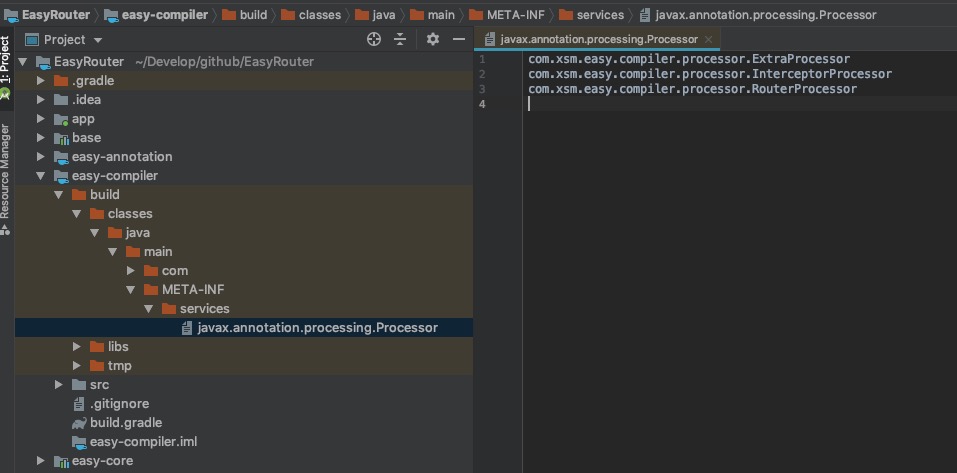Expand the .gradle folder
This screenshot has height=473, width=957.
[x=41, y=81]
